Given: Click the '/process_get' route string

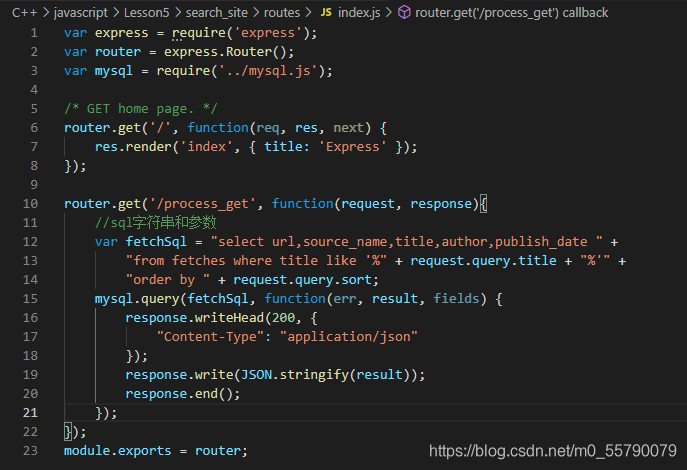Looking at the screenshot, I should coord(202,204).
